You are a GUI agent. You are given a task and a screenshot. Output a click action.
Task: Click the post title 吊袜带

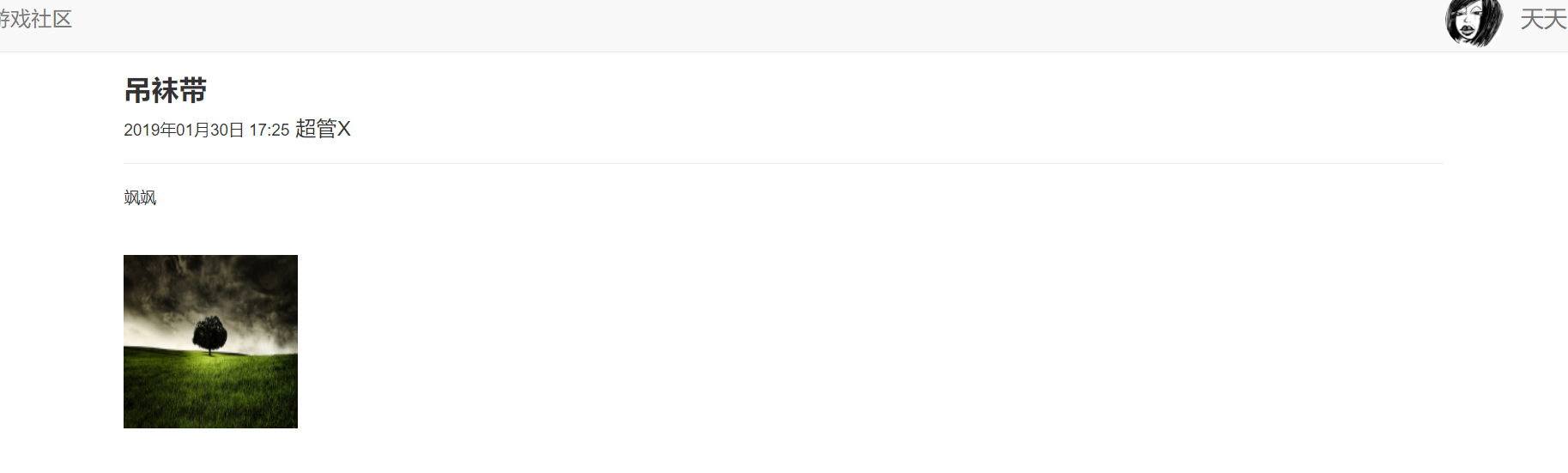click(x=166, y=90)
